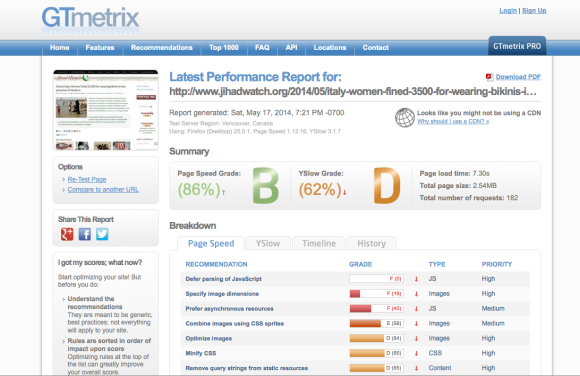
Task: Go to Top 1000 page
Action: (x=224, y=48)
